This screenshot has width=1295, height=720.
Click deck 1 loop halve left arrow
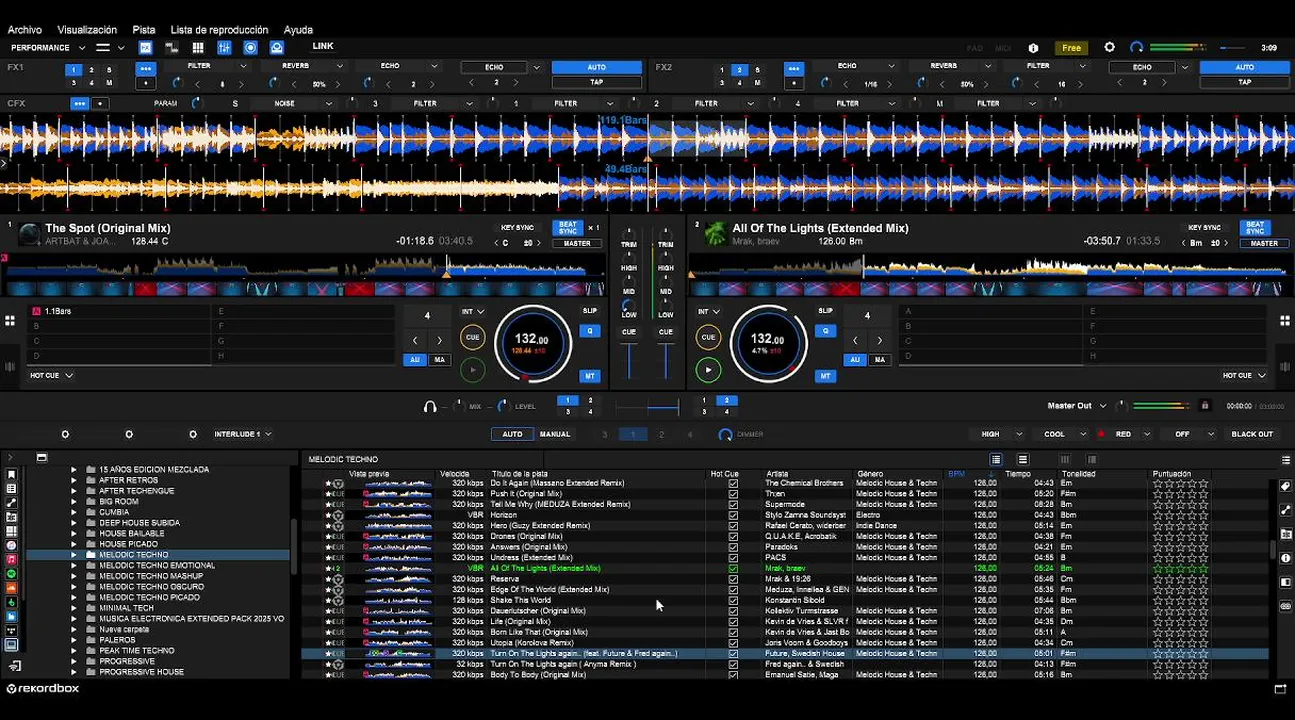click(415, 340)
